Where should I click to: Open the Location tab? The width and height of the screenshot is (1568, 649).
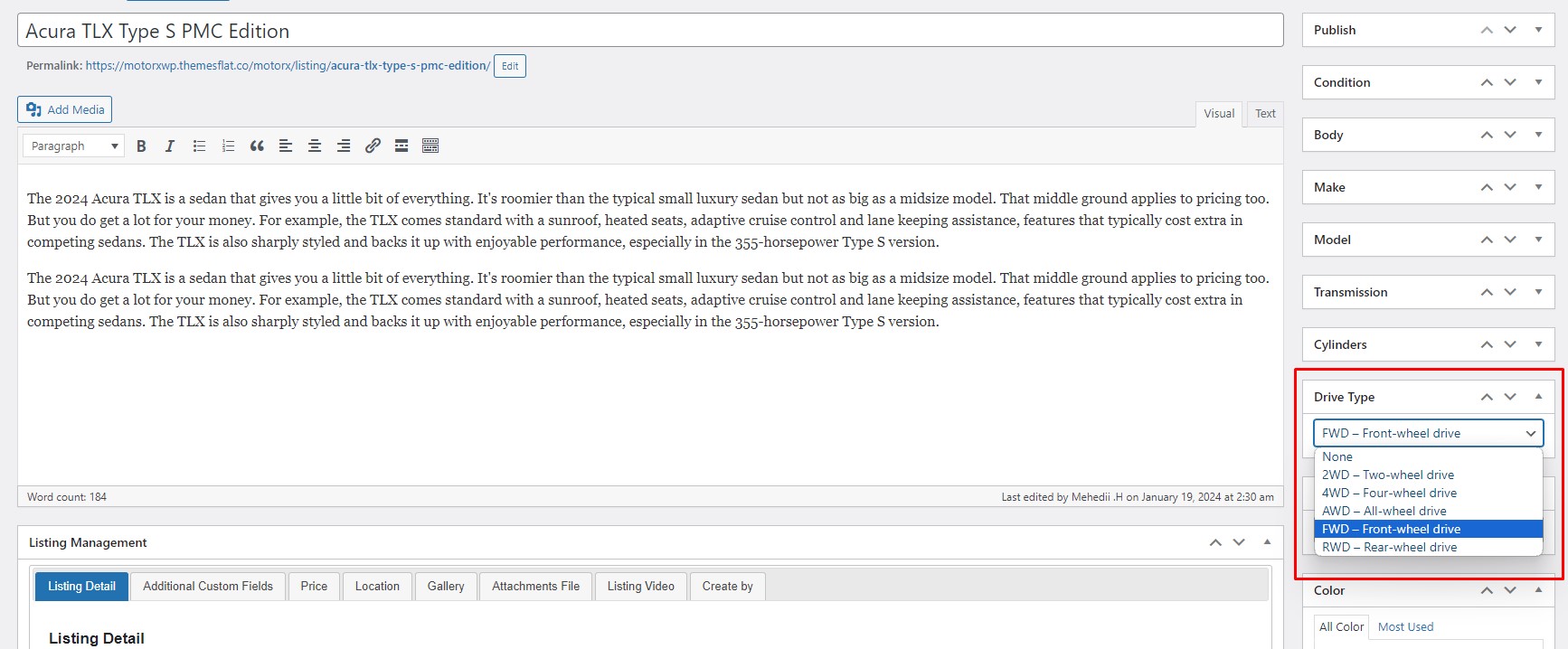377,586
